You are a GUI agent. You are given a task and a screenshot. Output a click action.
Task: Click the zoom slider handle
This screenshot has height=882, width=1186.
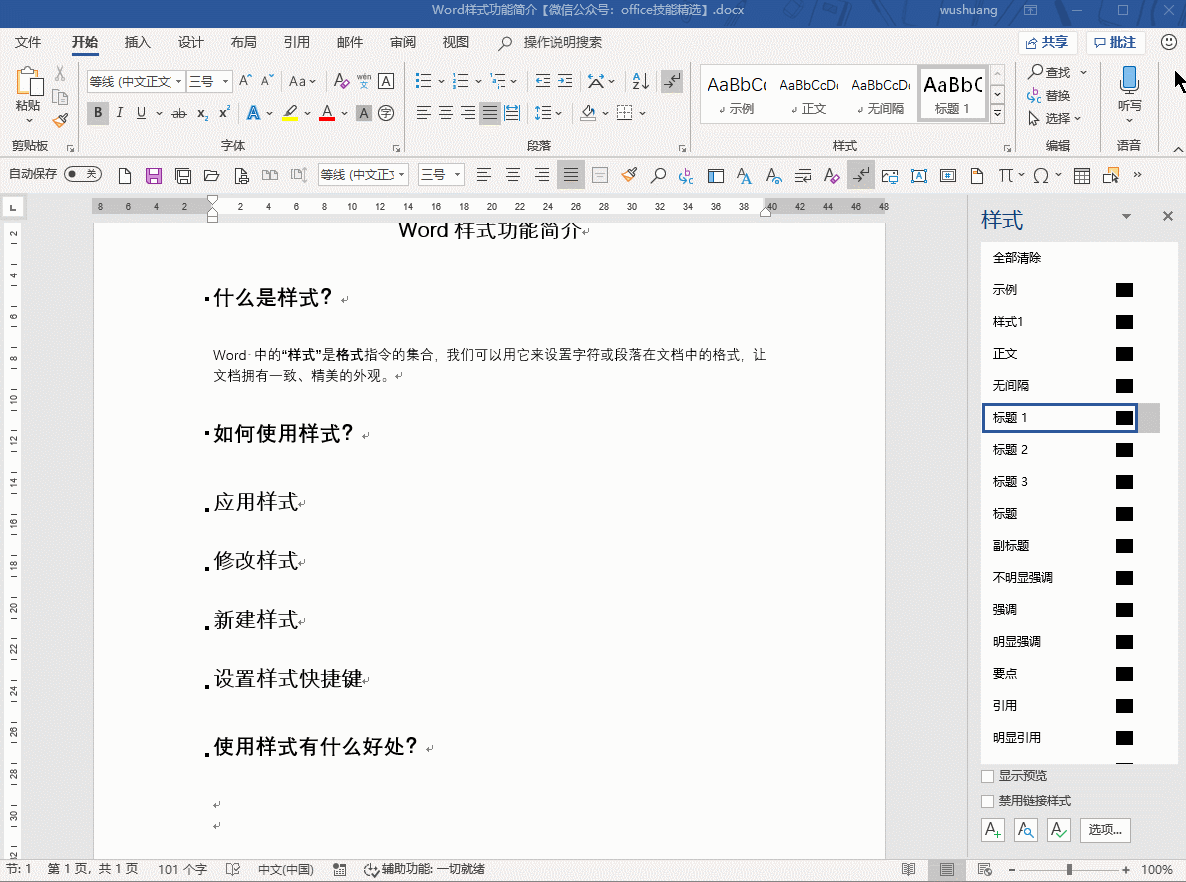click(1069, 870)
